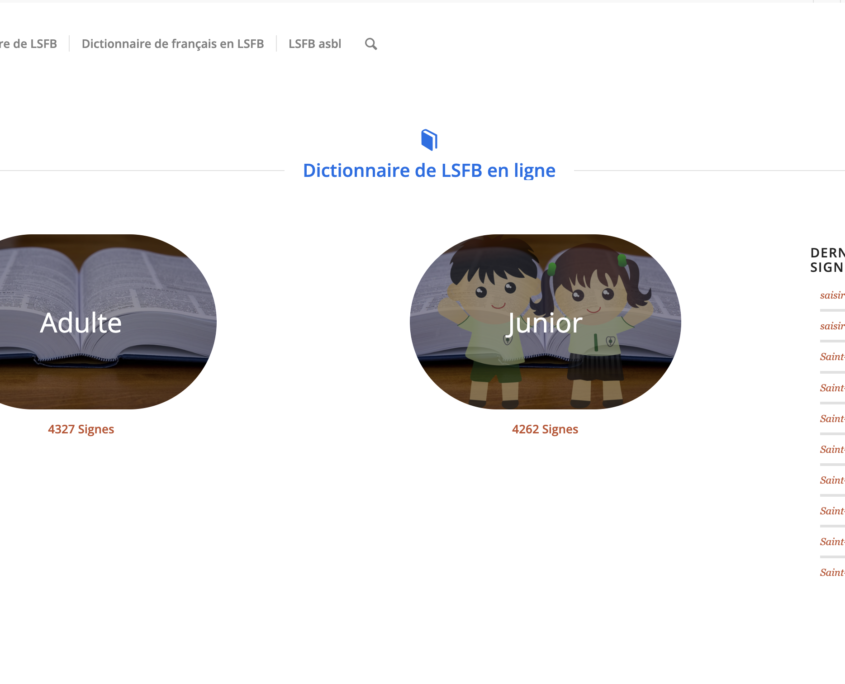This screenshot has height=684, width=845.
Task: Click the Dictionnaire de LSFB en ligne heading
Action: tap(429, 170)
